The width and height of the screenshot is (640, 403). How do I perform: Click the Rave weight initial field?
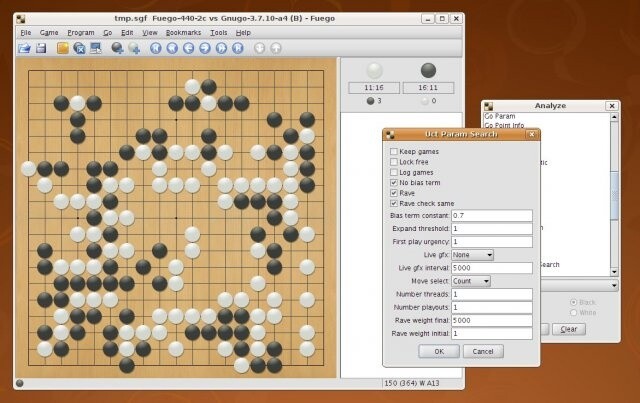(491, 333)
